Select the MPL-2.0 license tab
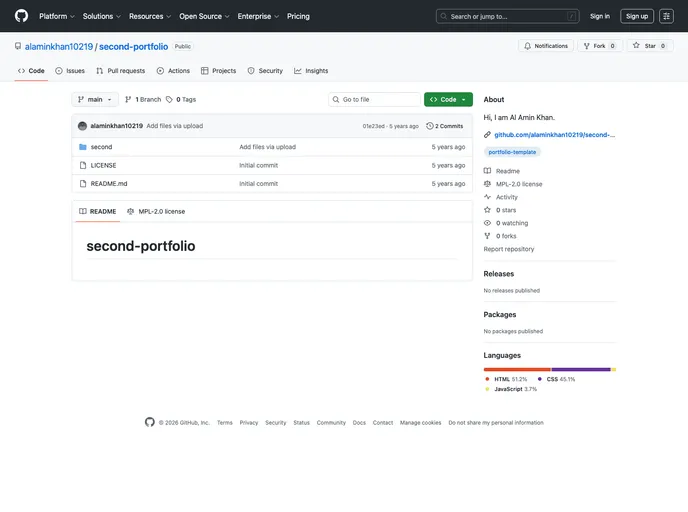The image size is (688, 512). pyautogui.click(x=155, y=211)
